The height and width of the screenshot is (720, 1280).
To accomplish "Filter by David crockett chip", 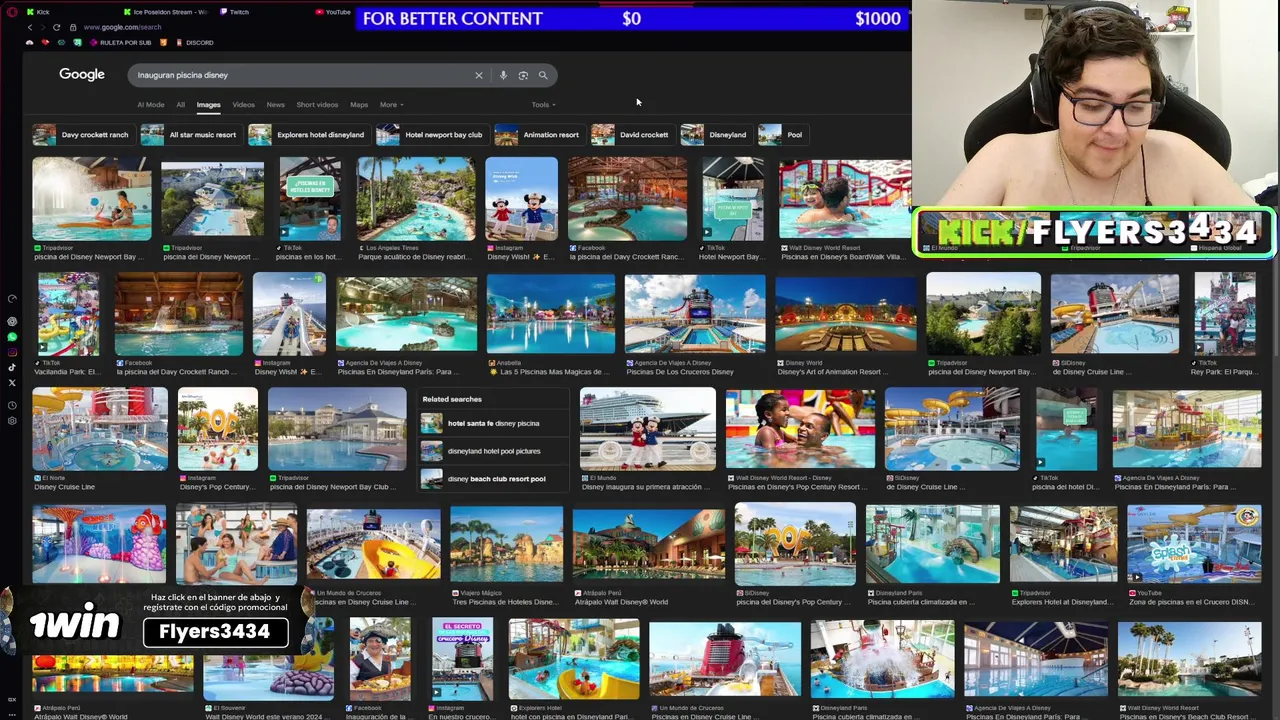I will (x=632, y=135).
